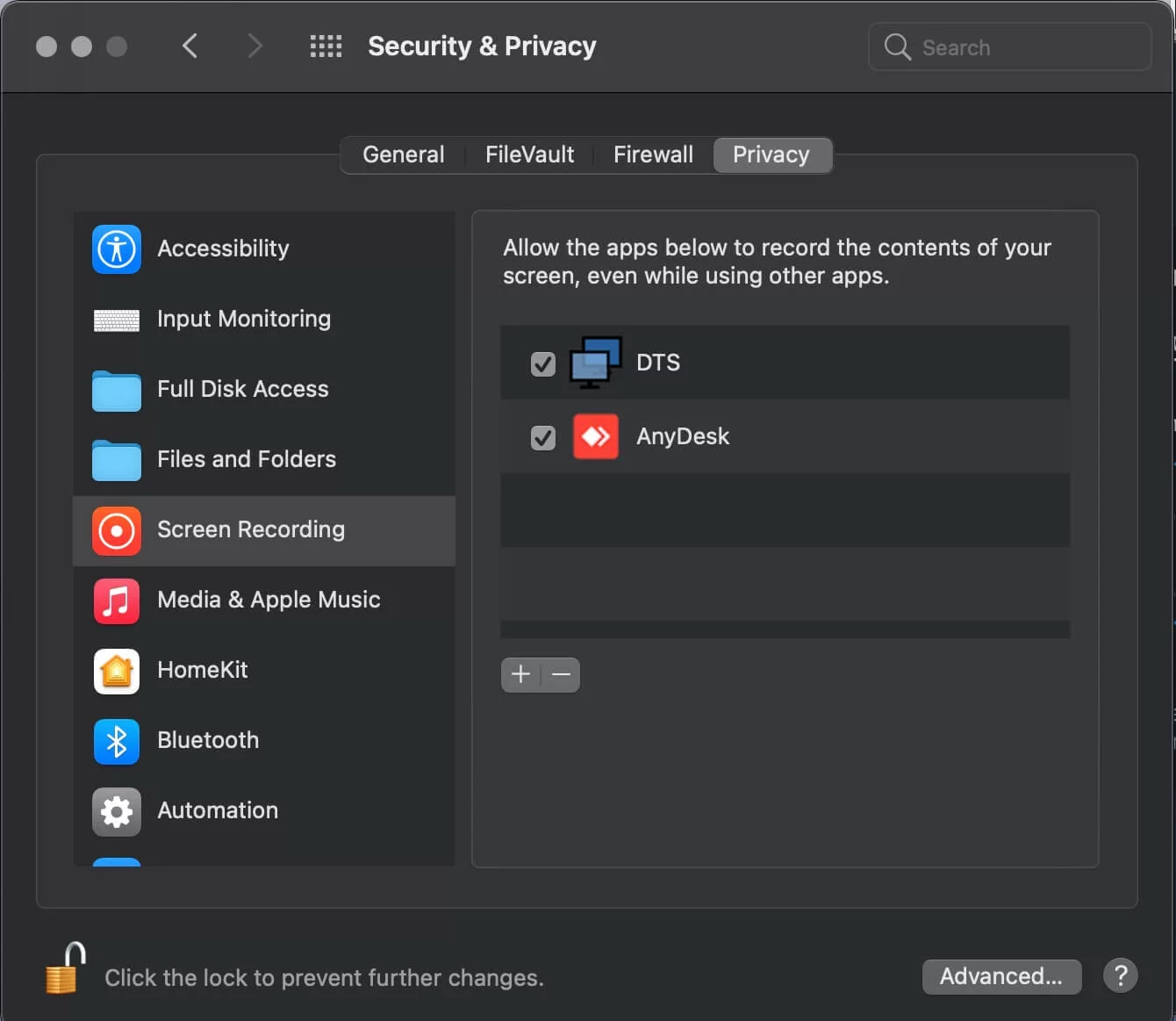Remove an app with the minus button
This screenshot has height=1021, width=1176.
(562, 674)
